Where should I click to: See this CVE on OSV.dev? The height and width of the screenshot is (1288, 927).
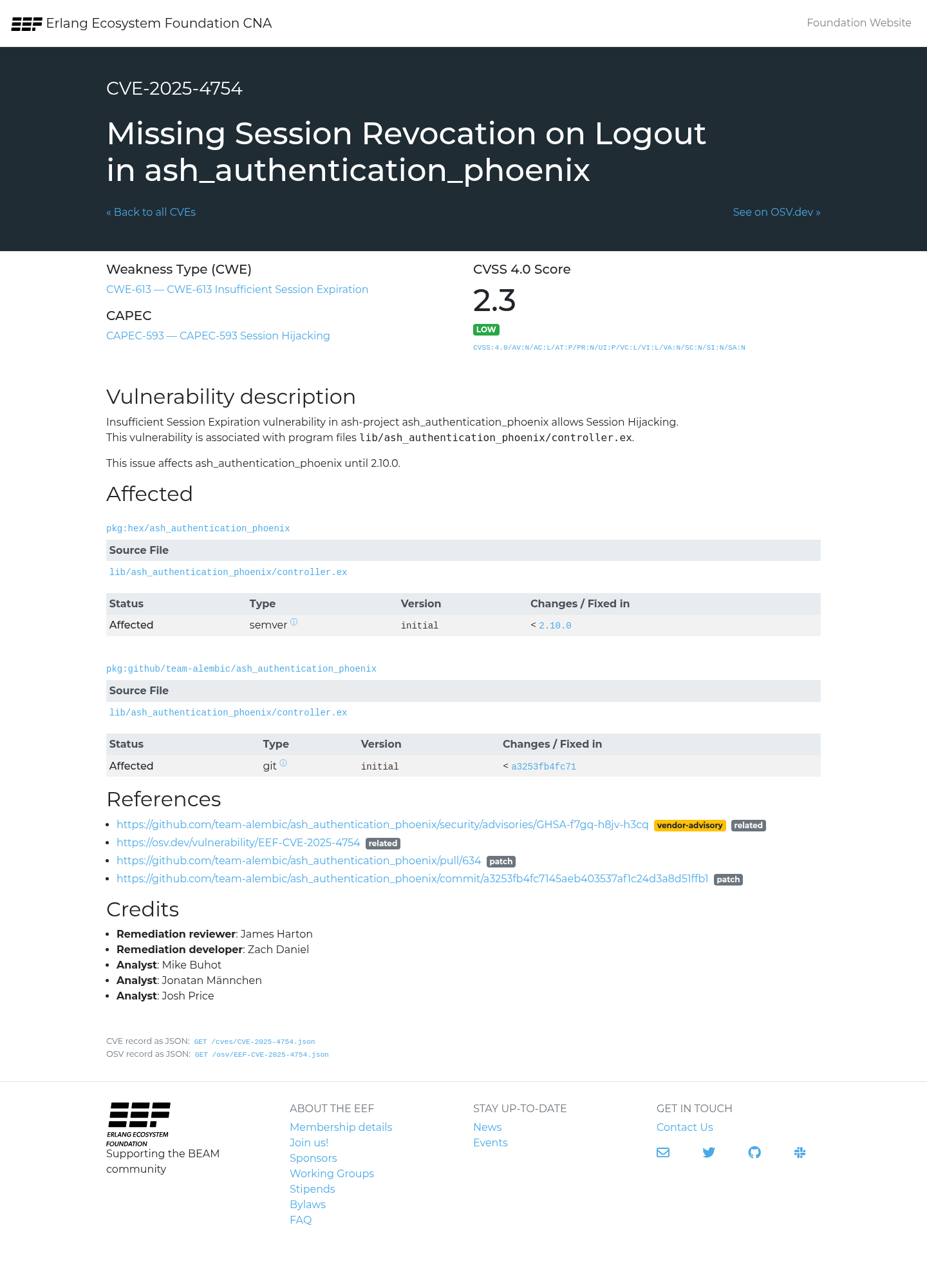click(x=776, y=212)
